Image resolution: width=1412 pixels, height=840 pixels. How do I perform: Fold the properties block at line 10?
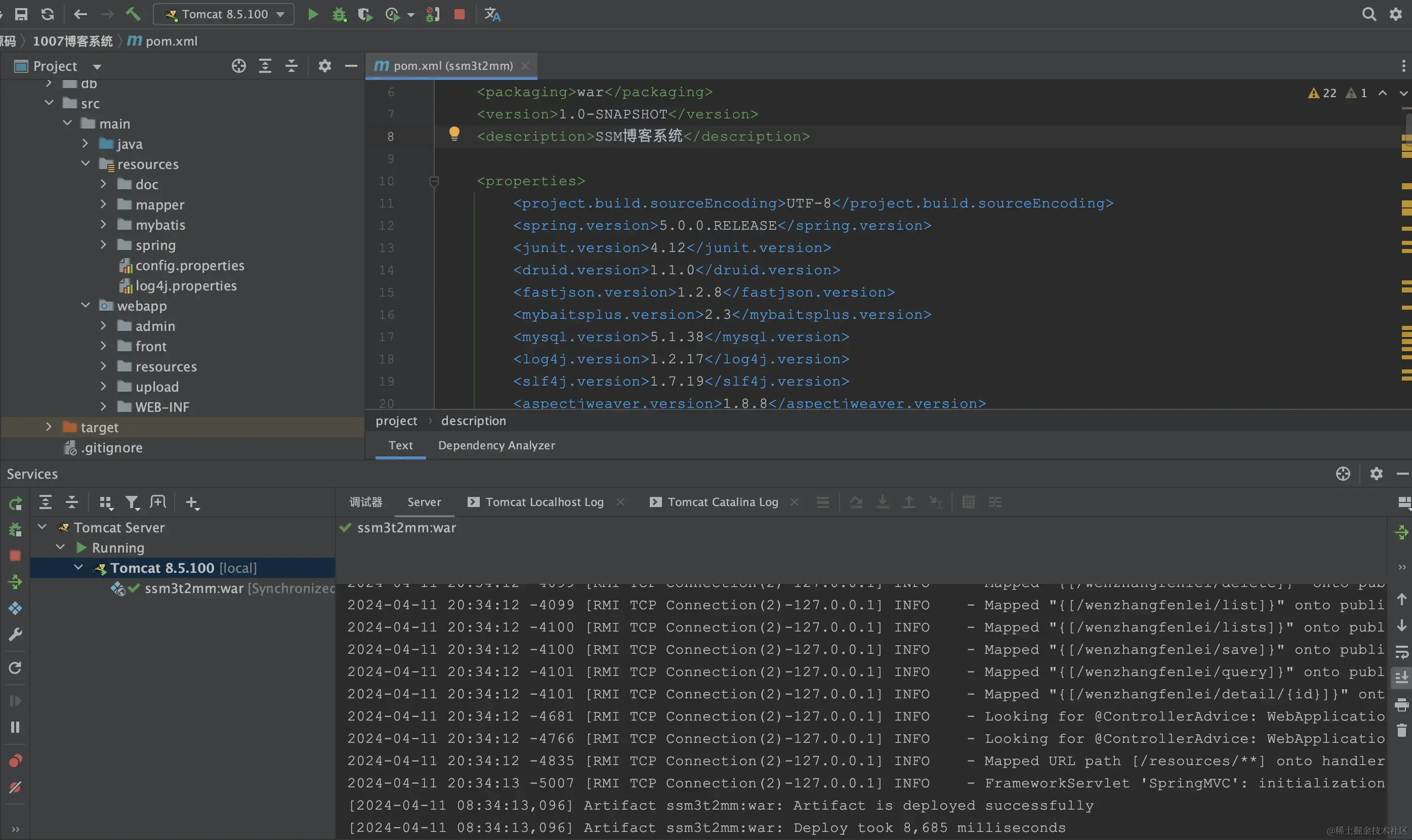[x=434, y=181]
